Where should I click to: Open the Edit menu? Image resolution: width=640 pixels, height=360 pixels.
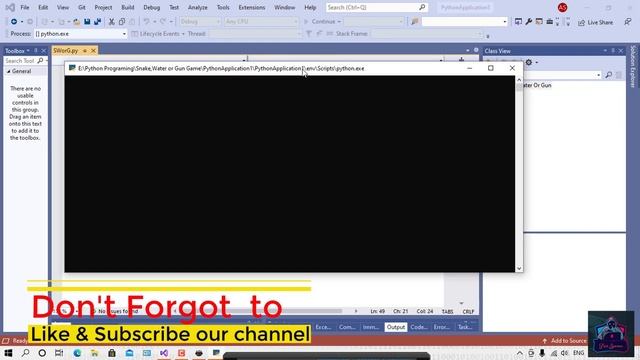point(43,7)
